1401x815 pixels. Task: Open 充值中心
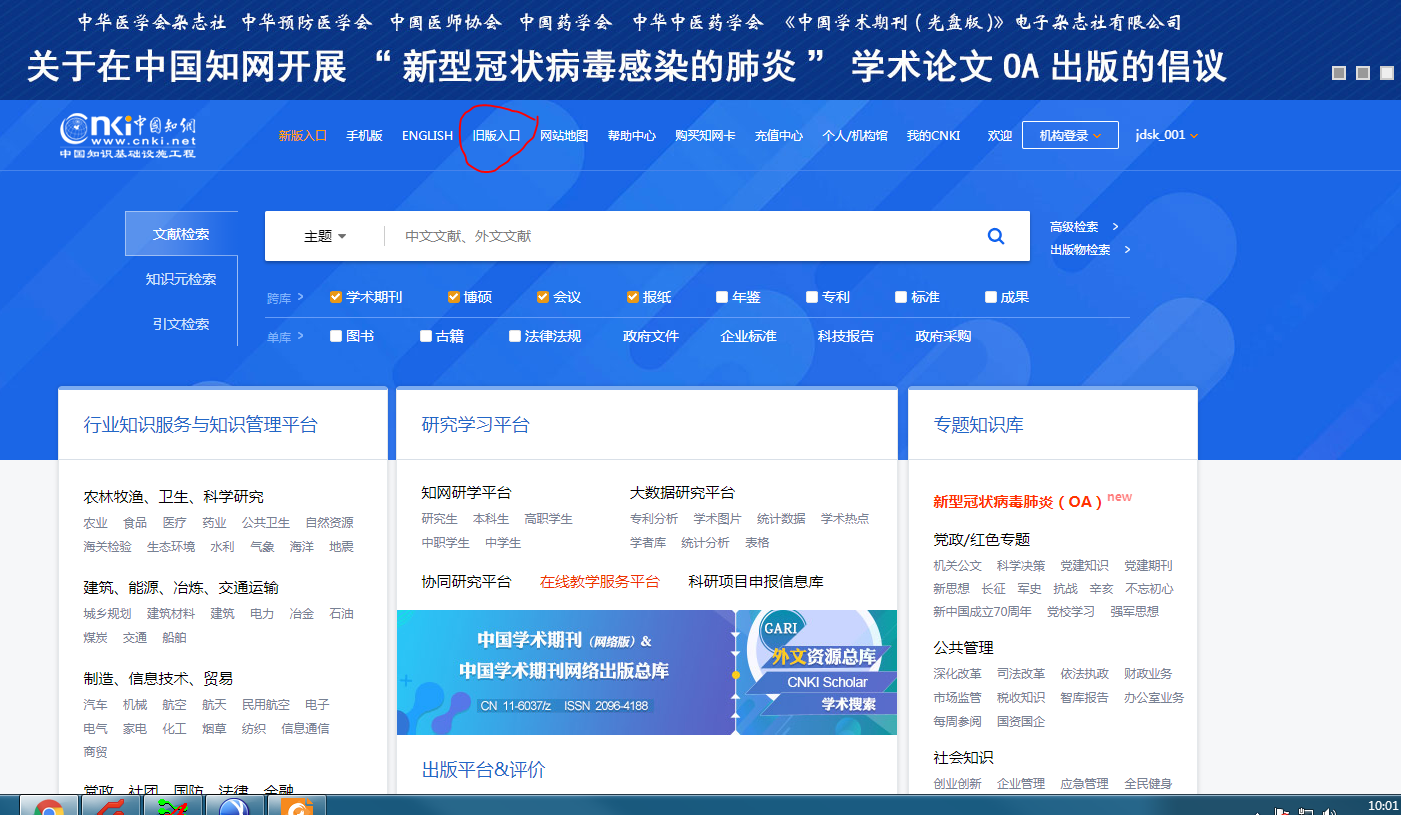779,135
